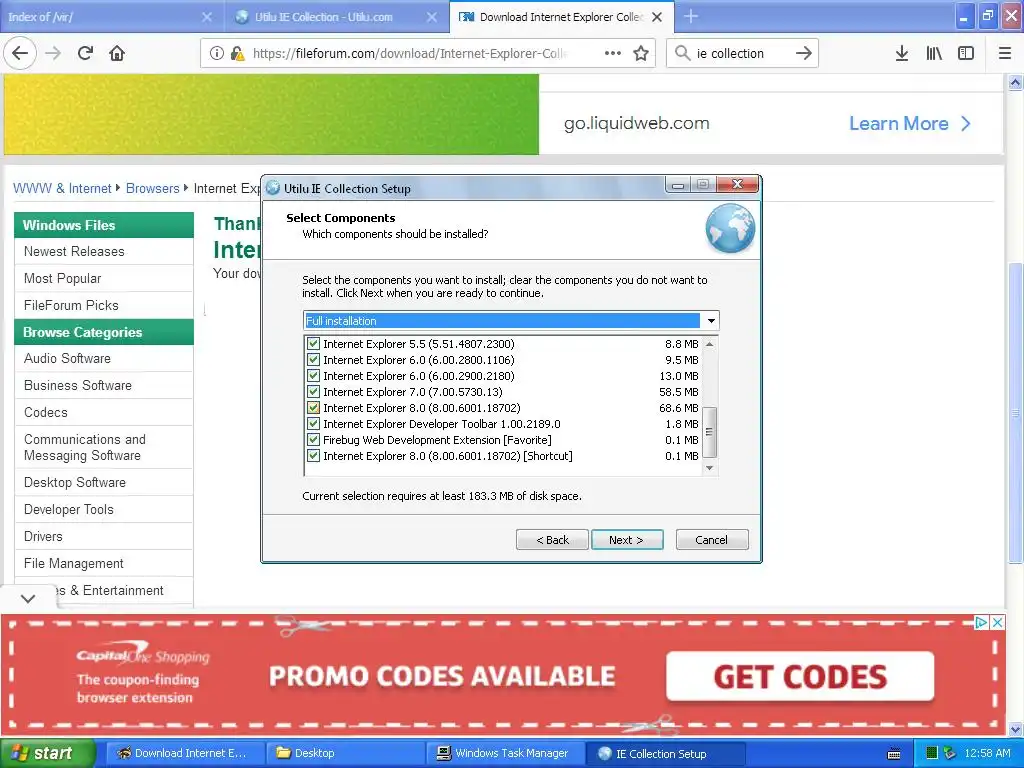Show site information icon in address bar
The image size is (1024, 768).
[217, 53]
